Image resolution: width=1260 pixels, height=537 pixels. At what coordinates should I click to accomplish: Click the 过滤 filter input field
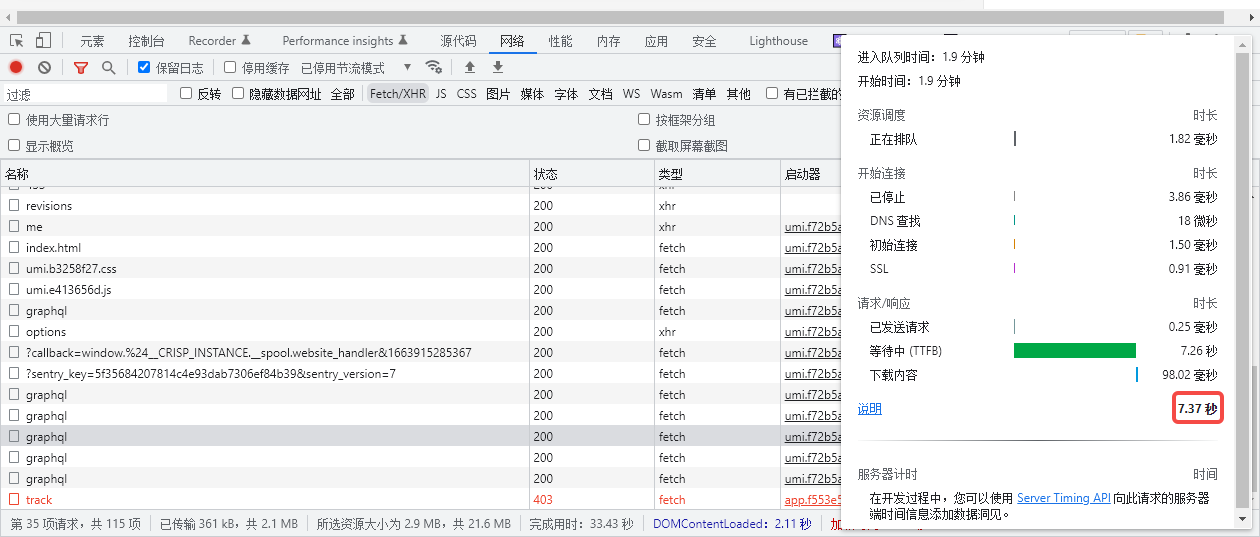[x=85, y=94]
